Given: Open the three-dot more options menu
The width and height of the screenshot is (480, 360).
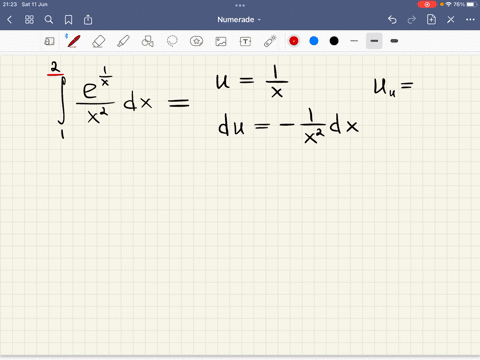Looking at the screenshot, I should point(470,20).
